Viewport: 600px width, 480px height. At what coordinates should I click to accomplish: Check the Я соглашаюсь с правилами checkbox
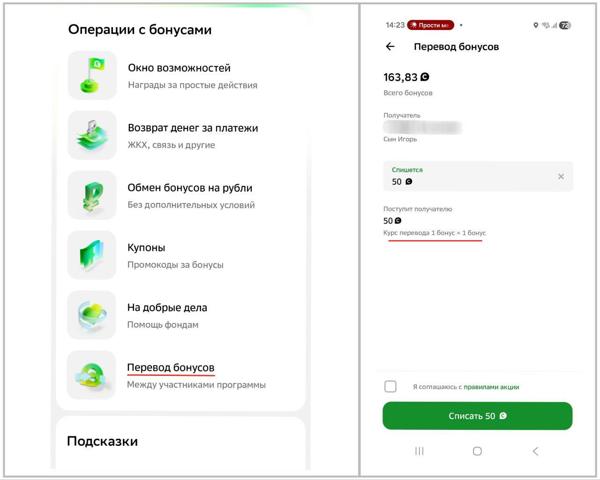[x=391, y=386]
